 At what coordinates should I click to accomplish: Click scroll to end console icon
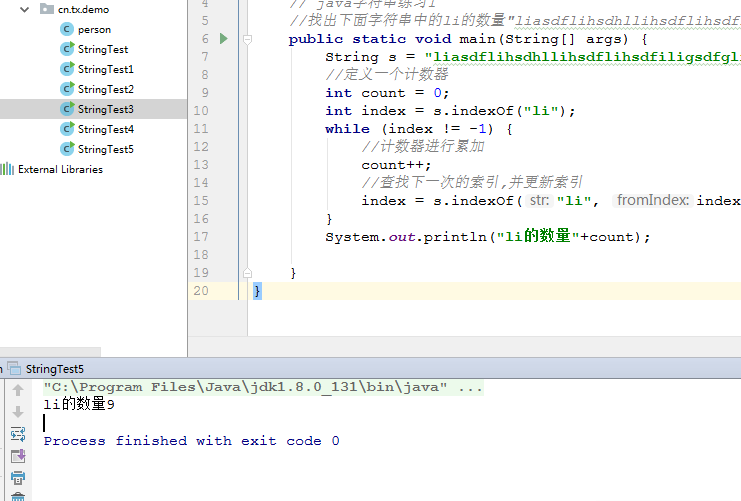[18, 456]
